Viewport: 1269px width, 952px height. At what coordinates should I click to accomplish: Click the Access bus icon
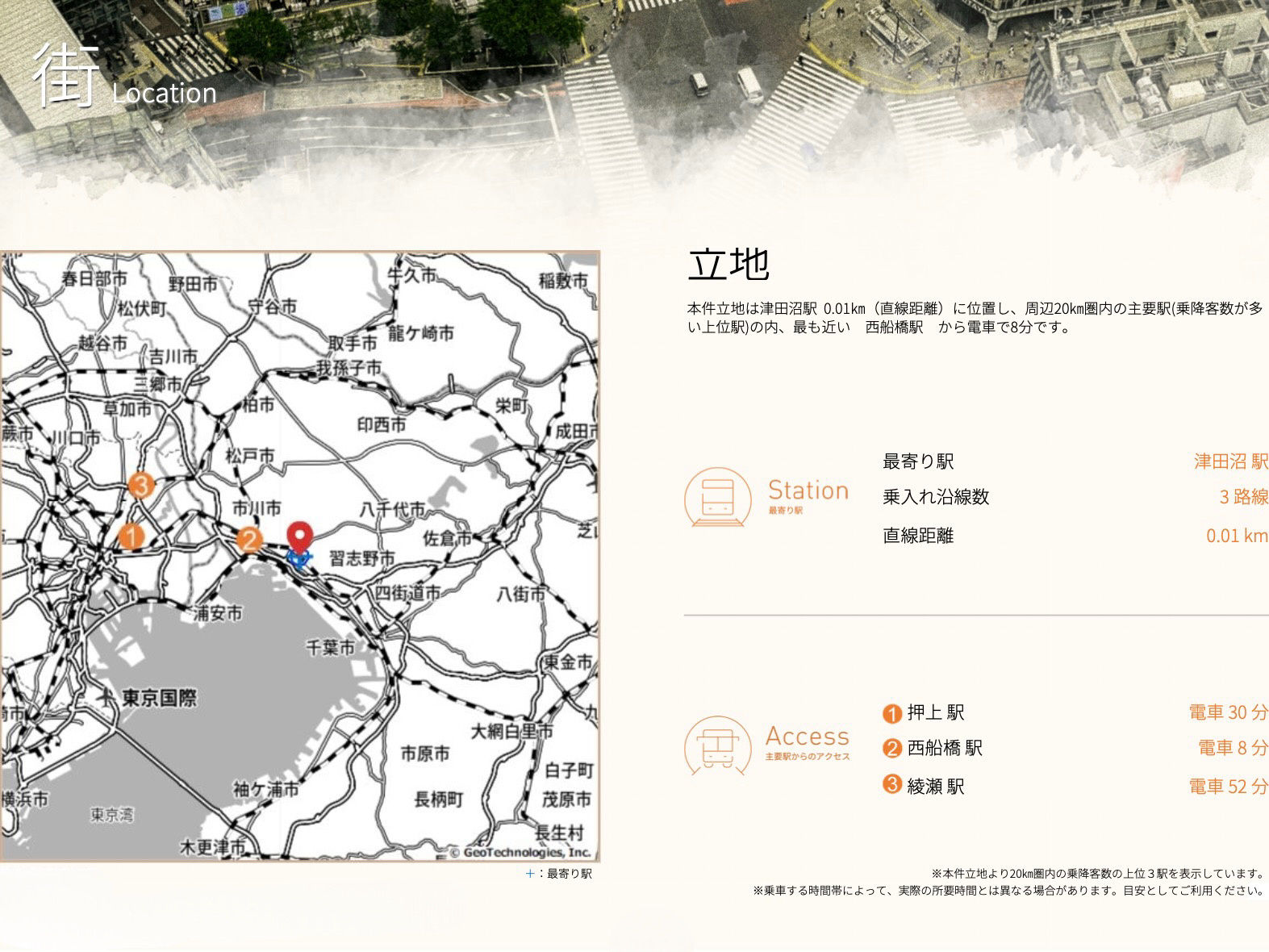[717, 746]
